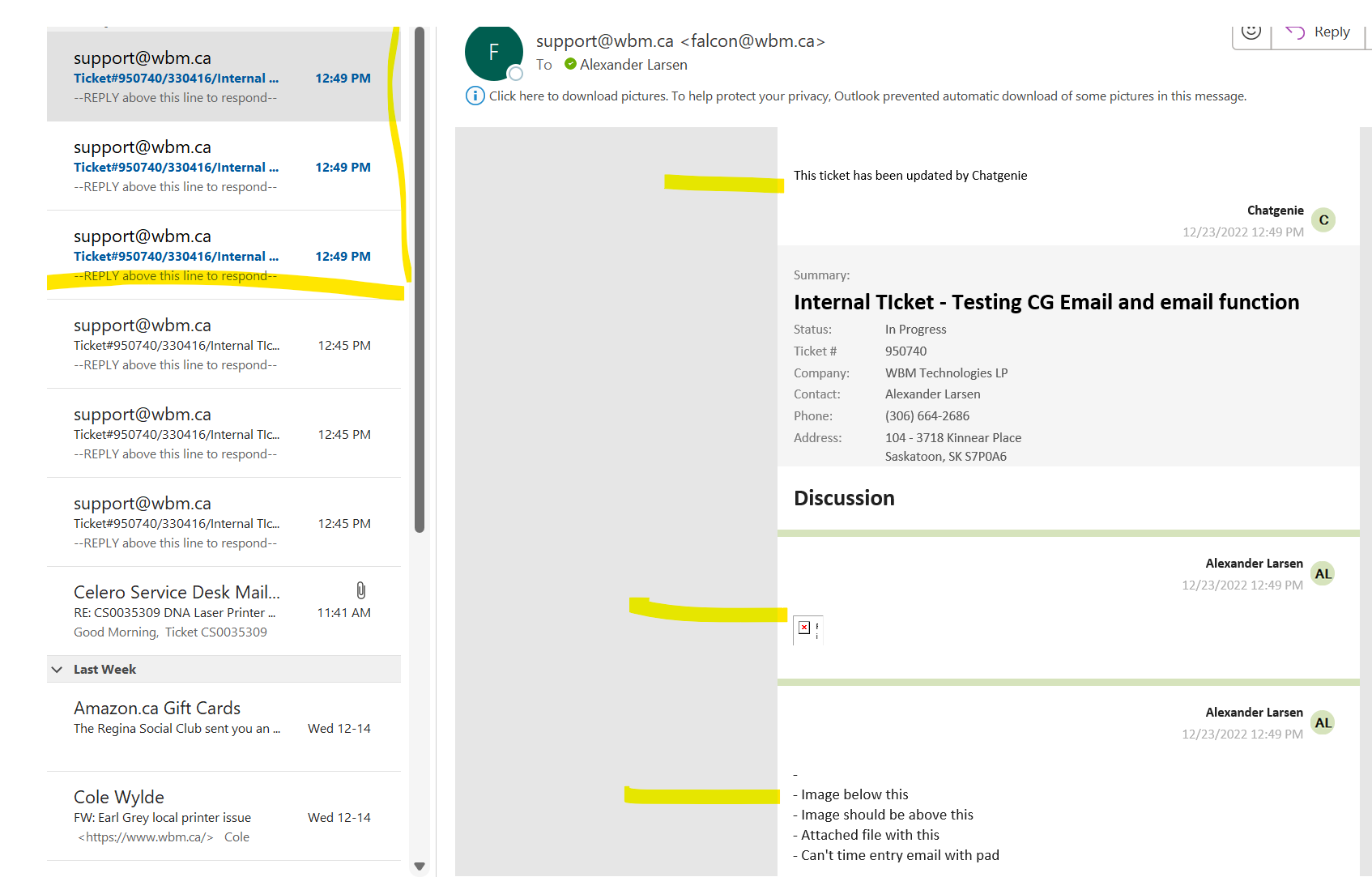The width and height of the screenshot is (1372, 877).
Task: Click here to download pictures notice
Action: tap(867, 96)
